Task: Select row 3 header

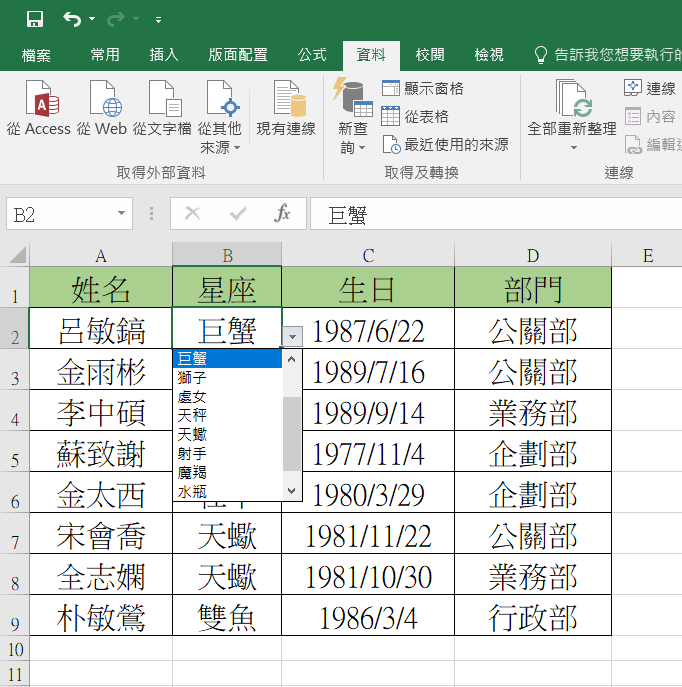Action: click(14, 369)
